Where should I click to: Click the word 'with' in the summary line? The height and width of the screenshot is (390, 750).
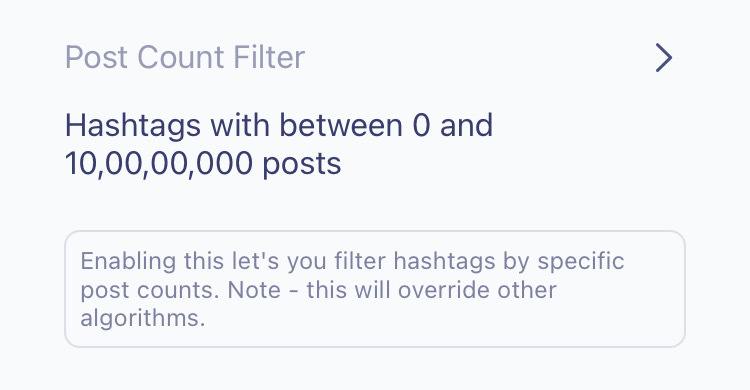[240, 125]
